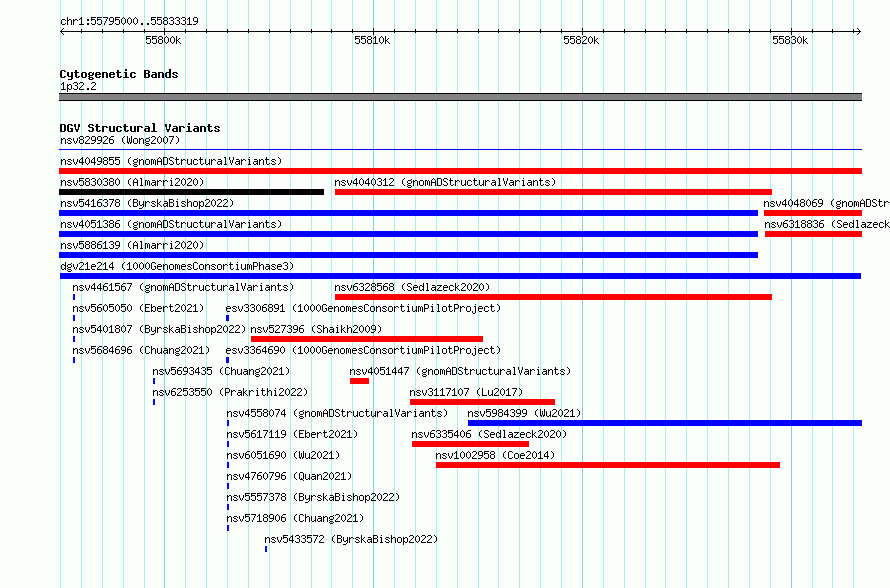Click the nsv5684696 (Chuang2021) label
The width and height of the screenshot is (890, 588).
click(141, 350)
